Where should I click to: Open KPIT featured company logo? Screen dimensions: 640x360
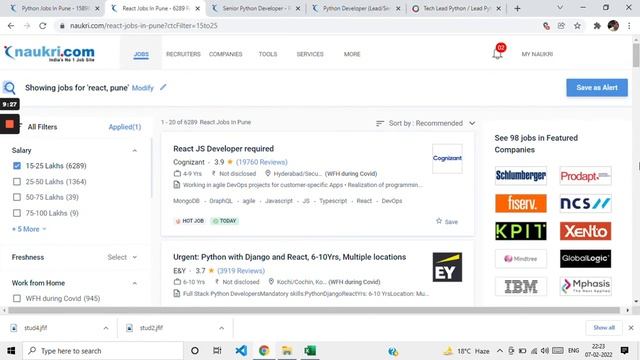click(x=520, y=231)
